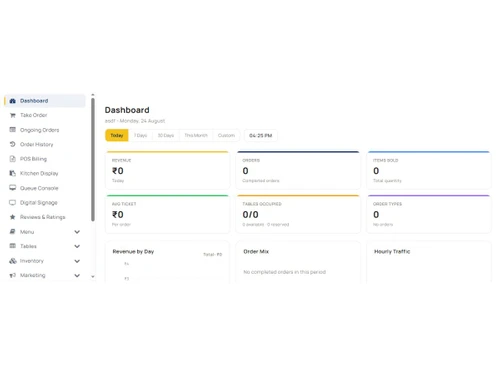Expand the Inventory section chevron
Viewport: 500px width, 375px height.
click(x=77, y=261)
